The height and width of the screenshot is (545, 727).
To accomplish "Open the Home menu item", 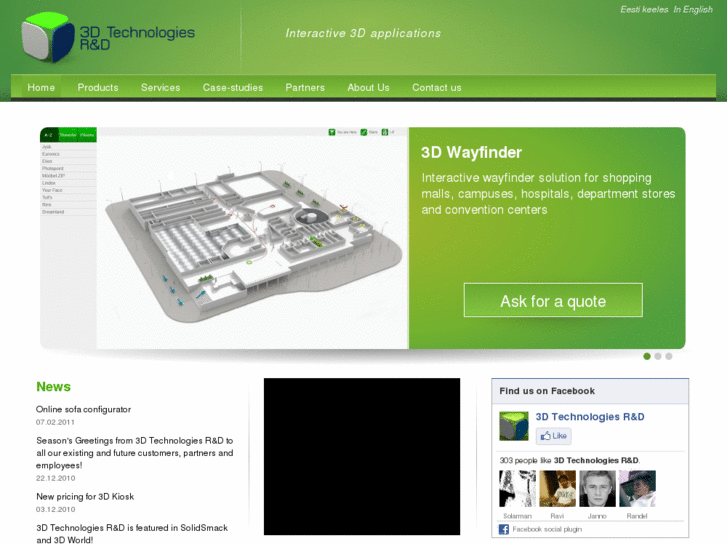I will pyautogui.click(x=41, y=88).
